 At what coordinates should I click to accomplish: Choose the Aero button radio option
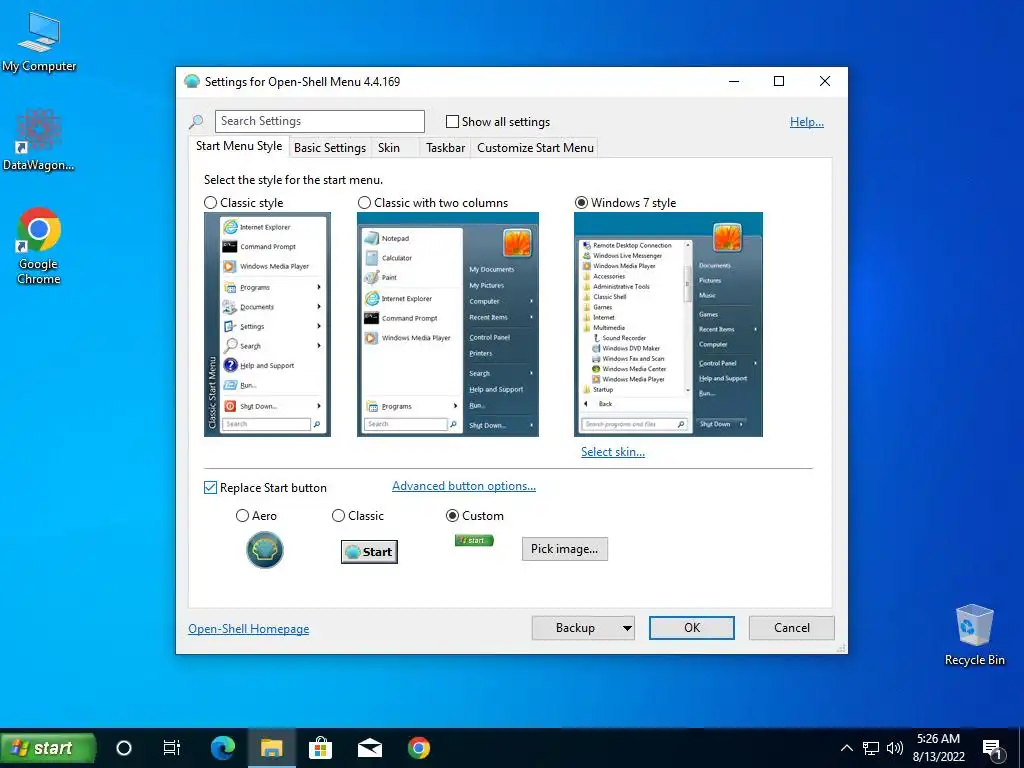pyautogui.click(x=242, y=515)
